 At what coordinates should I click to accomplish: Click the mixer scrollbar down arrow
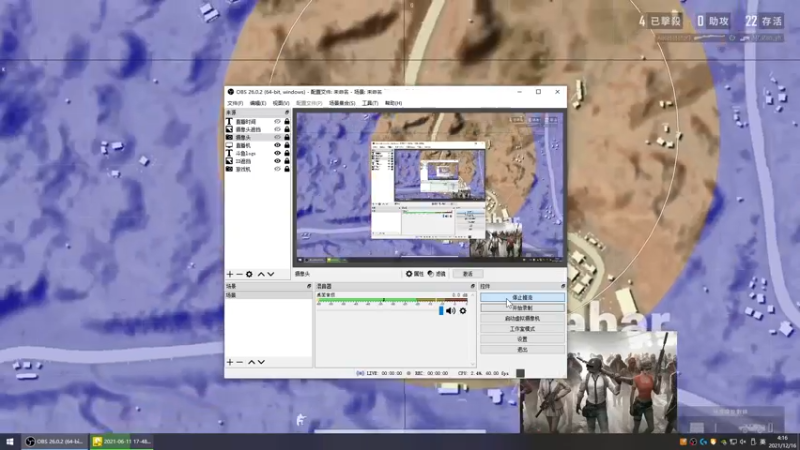click(473, 364)
